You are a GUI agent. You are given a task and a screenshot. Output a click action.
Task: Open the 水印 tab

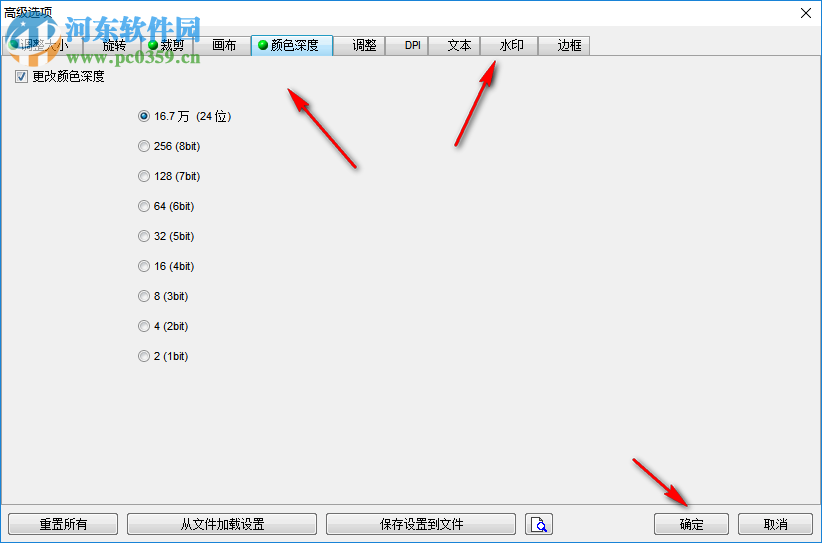(510, 46)
